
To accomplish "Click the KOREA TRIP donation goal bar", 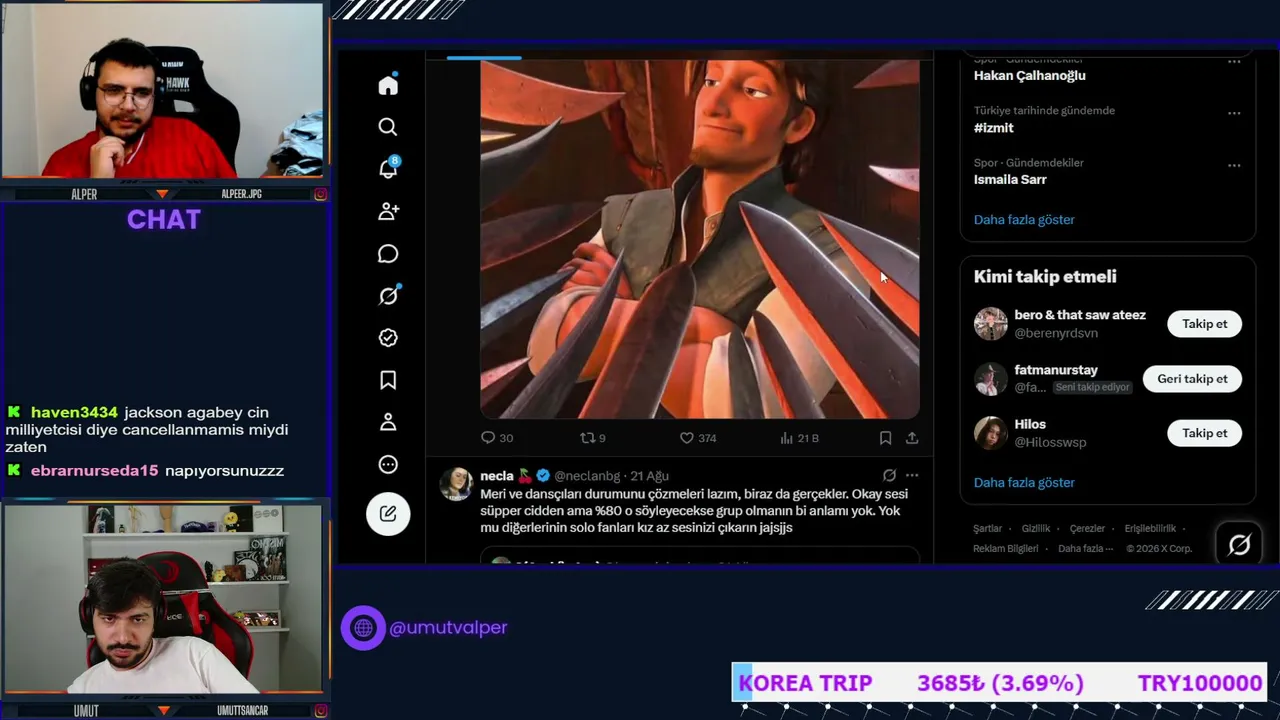I will pyautogui.click(x=999, y=683).
